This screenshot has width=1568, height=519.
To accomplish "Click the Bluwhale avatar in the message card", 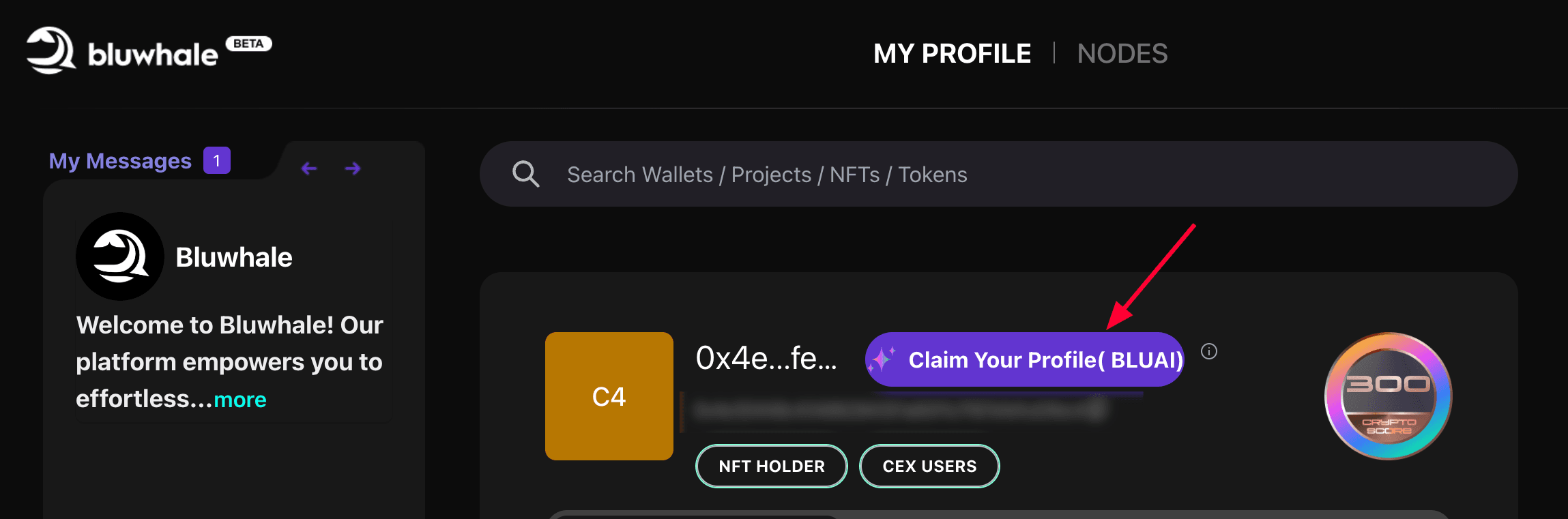I will [x=119, y=256].
